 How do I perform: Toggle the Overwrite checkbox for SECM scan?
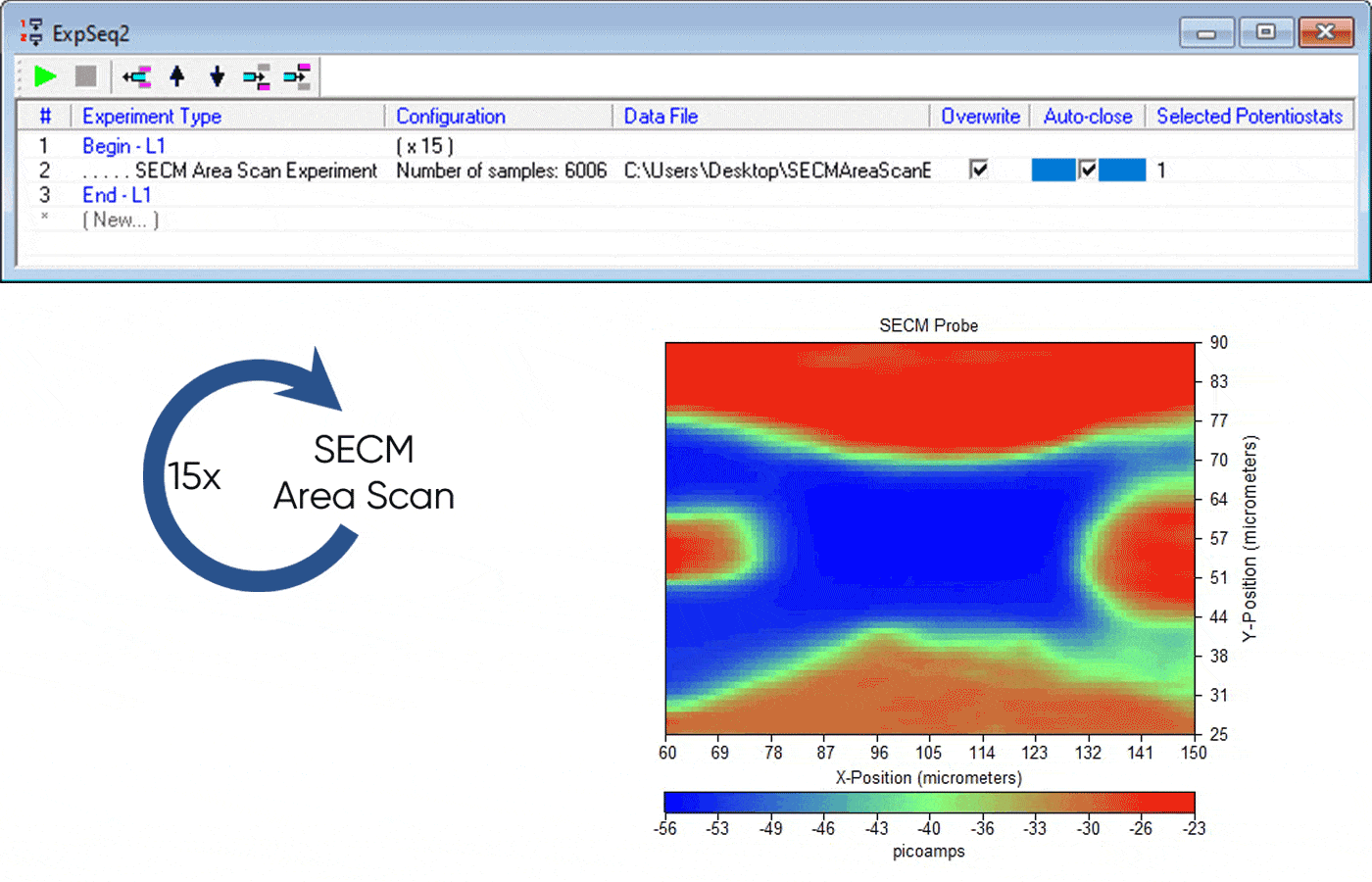coord(978,170)
